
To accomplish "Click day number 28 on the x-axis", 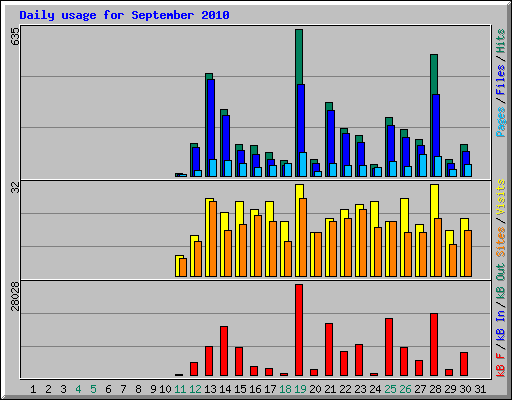I will click(x=435, y=389).
